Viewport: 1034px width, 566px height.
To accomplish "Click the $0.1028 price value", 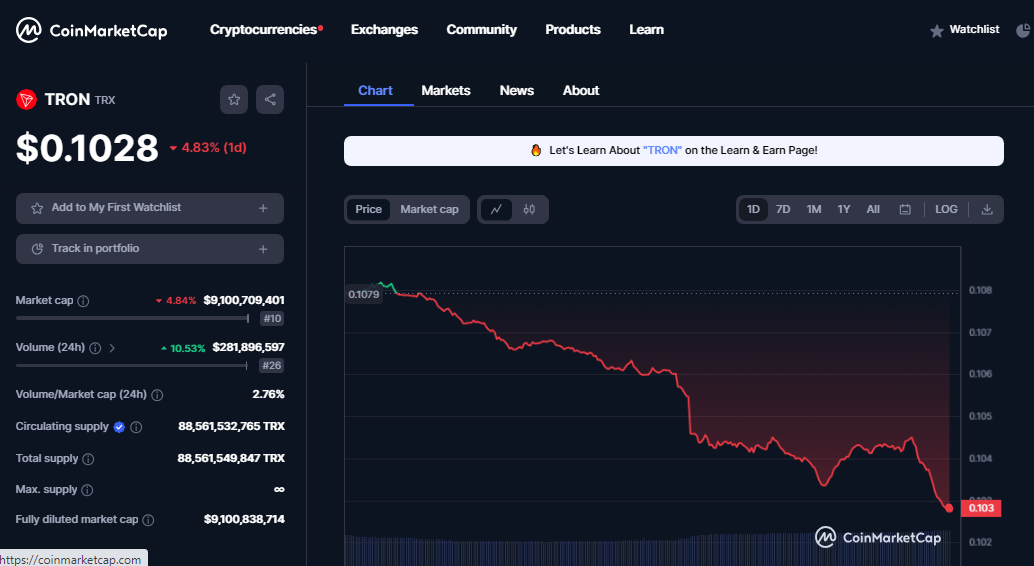I will (87, 148).
